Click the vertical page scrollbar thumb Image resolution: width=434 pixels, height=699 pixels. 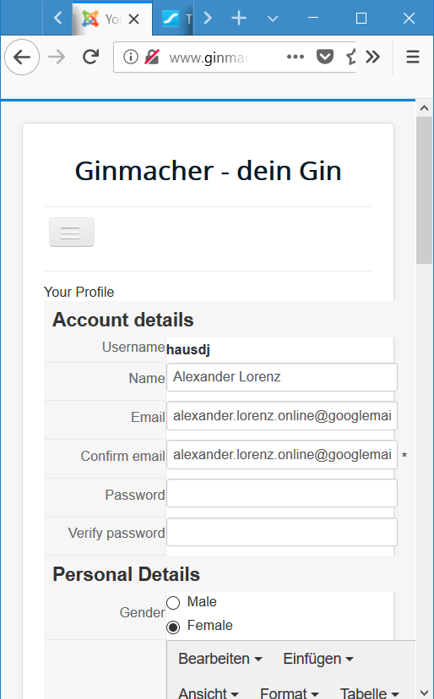(424, 191)
